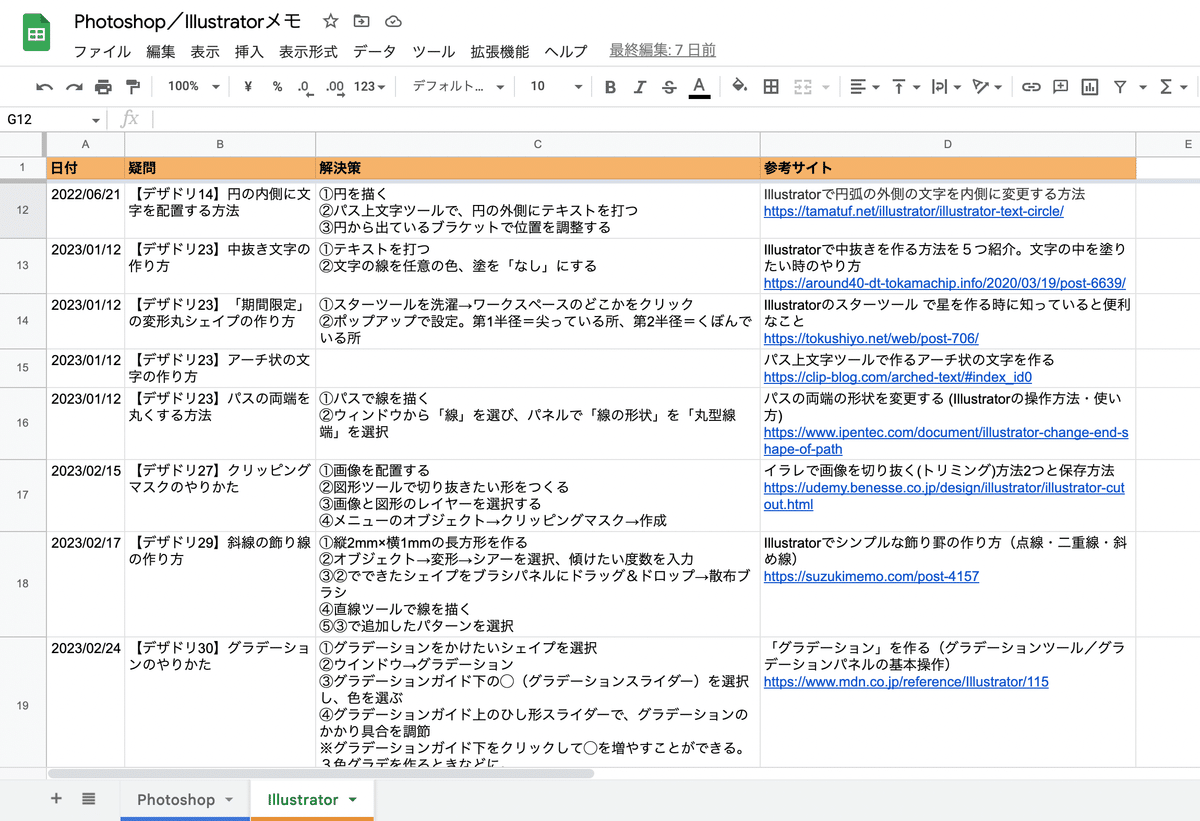1200x821 pixels.
Task: Open the Illustrator tab options arrow
Action: click(352, 800)
